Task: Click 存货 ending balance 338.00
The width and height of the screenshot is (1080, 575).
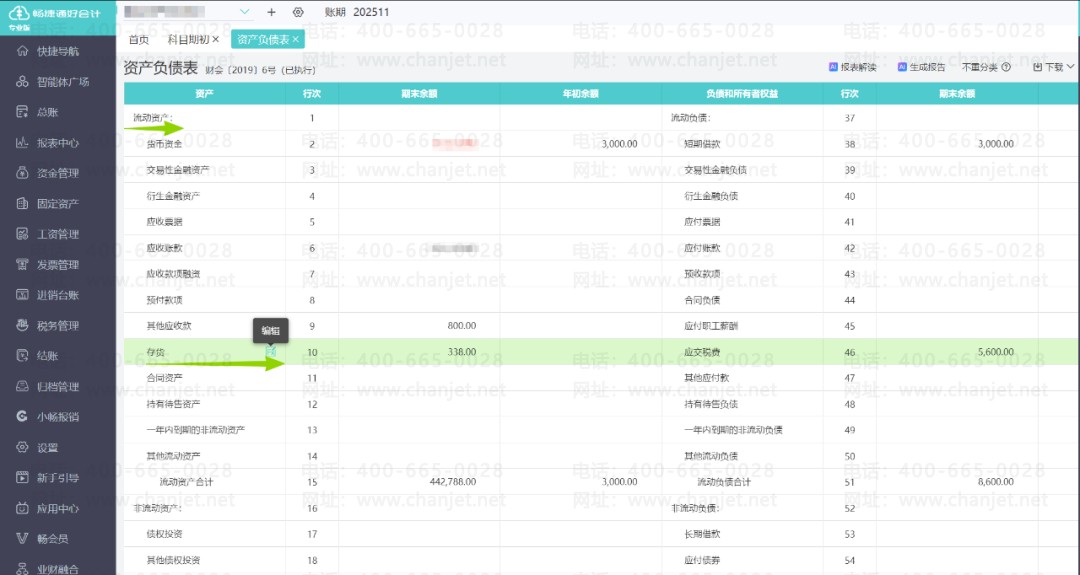Action: pyautogui.click(x=461, y=352)
